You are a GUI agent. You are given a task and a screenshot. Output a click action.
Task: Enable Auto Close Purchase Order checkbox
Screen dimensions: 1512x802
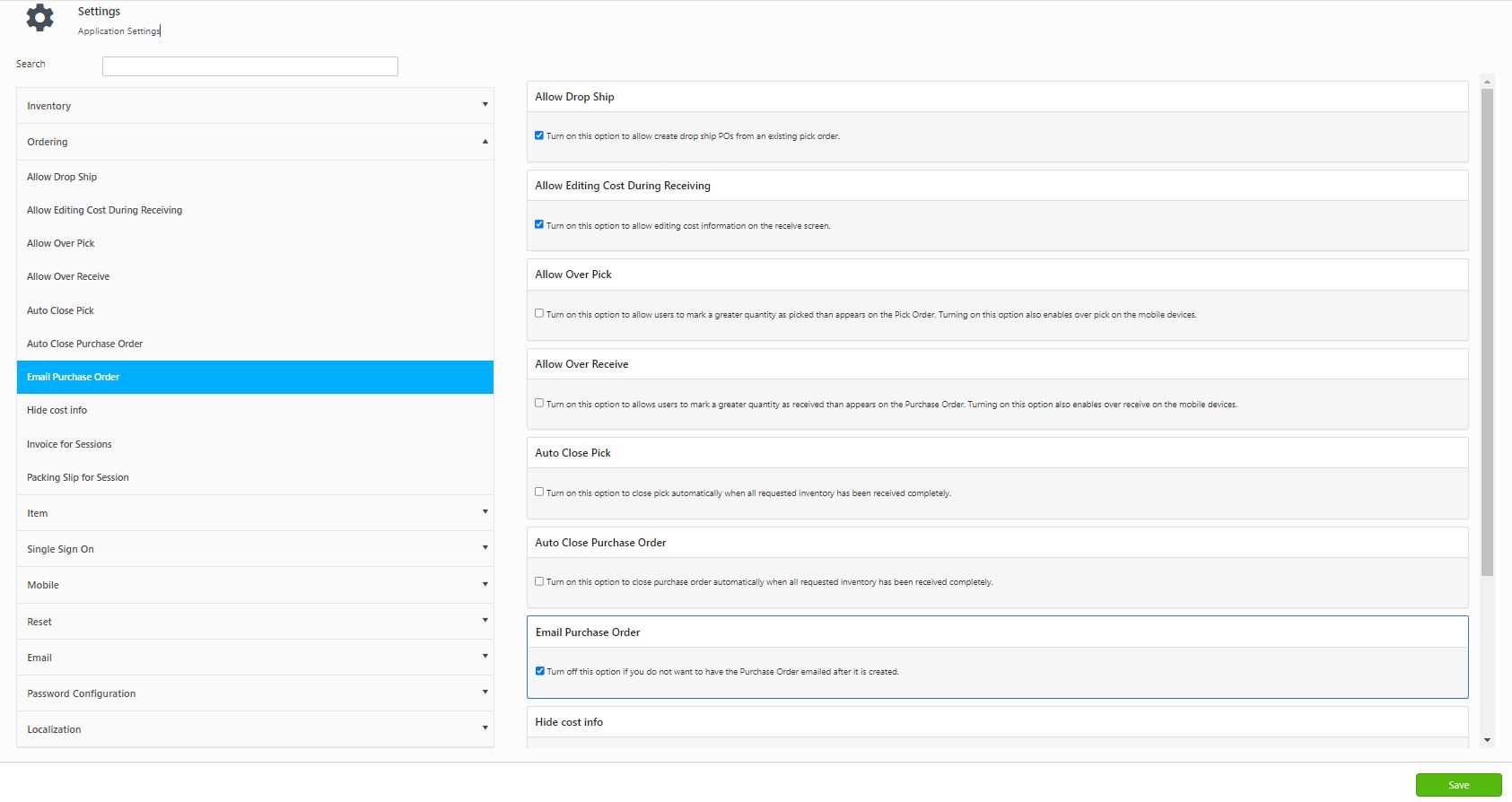click(x=539, y=581)
